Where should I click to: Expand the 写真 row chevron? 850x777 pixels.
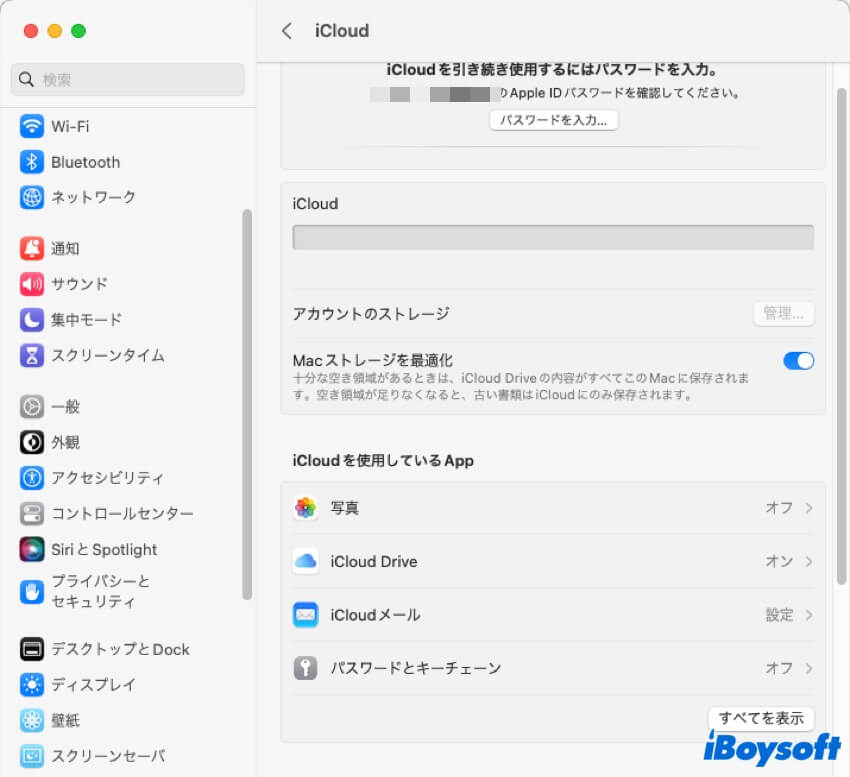pos(809,508)
